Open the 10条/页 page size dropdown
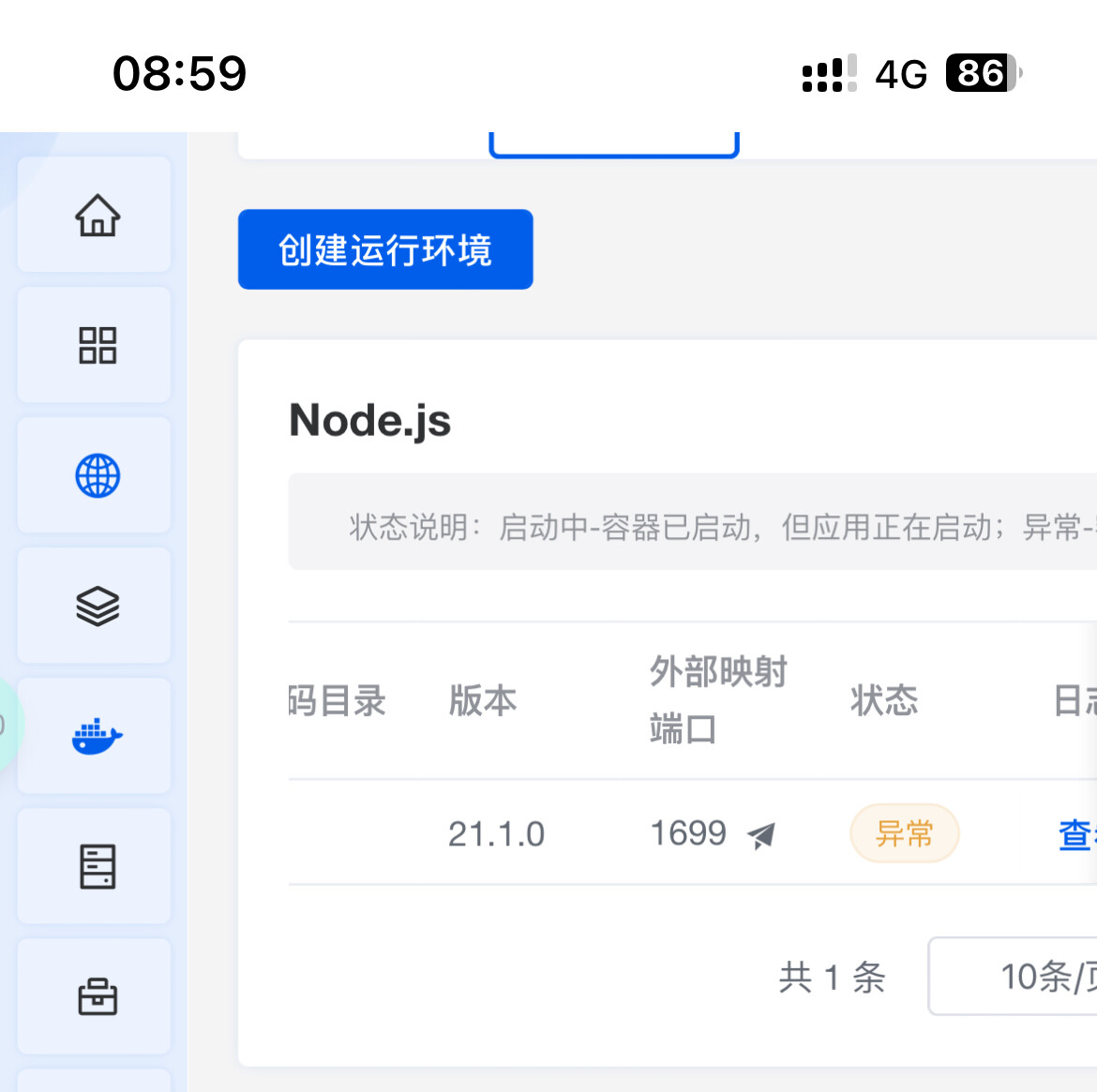This screenshot has height=1092, width=1097. 1013,976
